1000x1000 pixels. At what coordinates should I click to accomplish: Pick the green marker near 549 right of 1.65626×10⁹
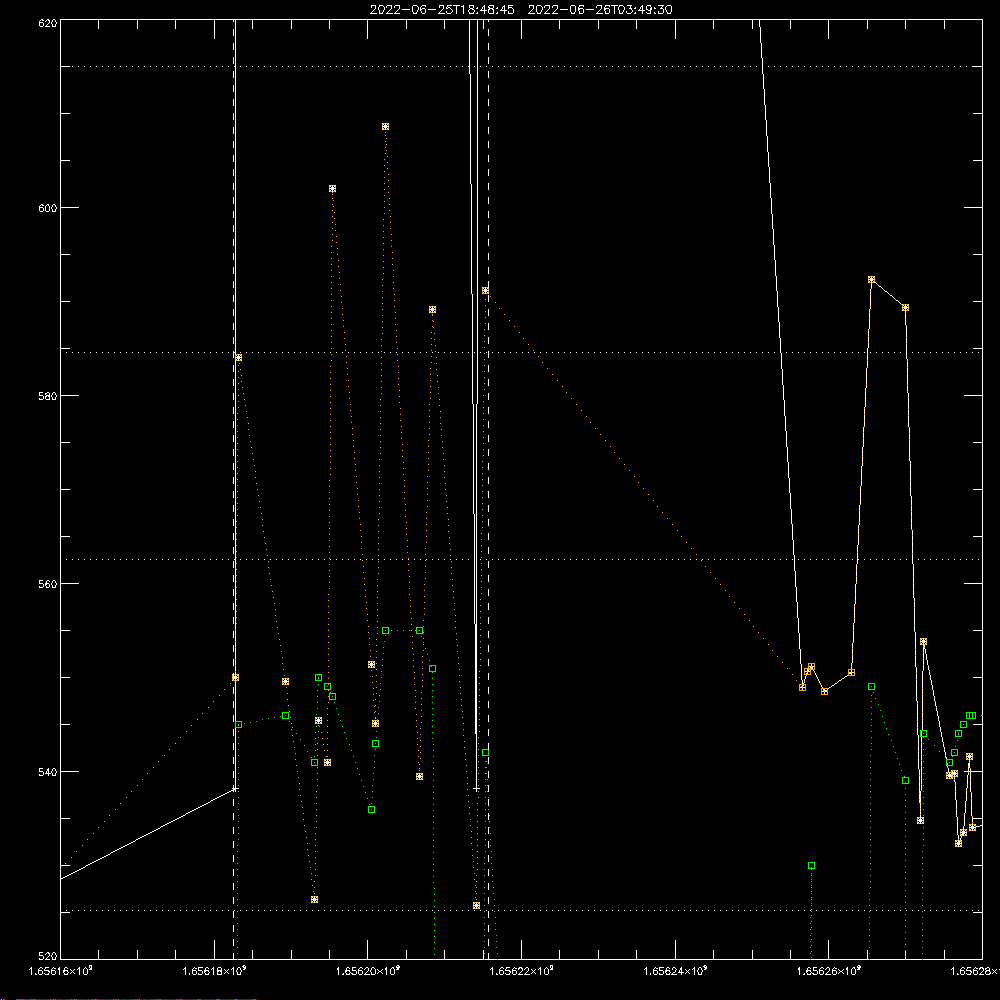[x=872, y=687]
